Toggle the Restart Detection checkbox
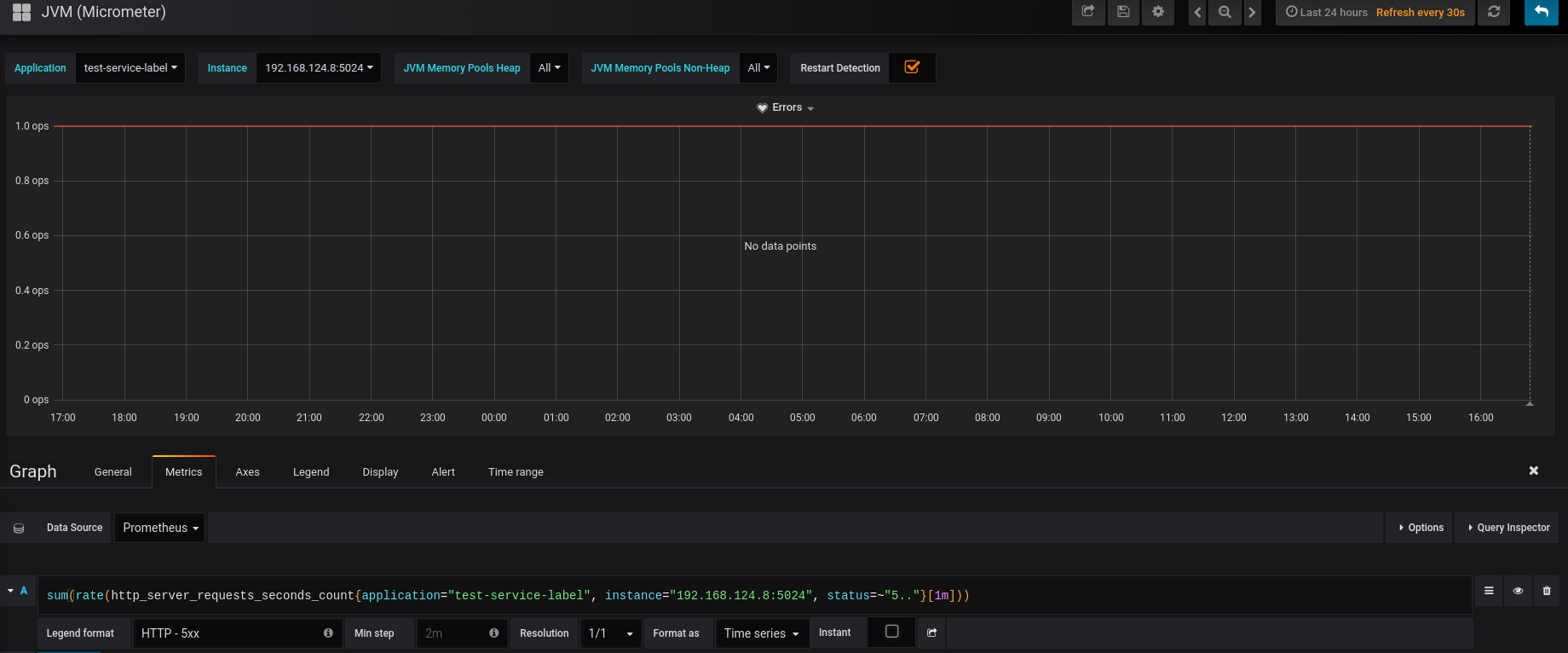Image resolution: width=1568 pixels, height=653 pixels. click(x=912, y=67)
